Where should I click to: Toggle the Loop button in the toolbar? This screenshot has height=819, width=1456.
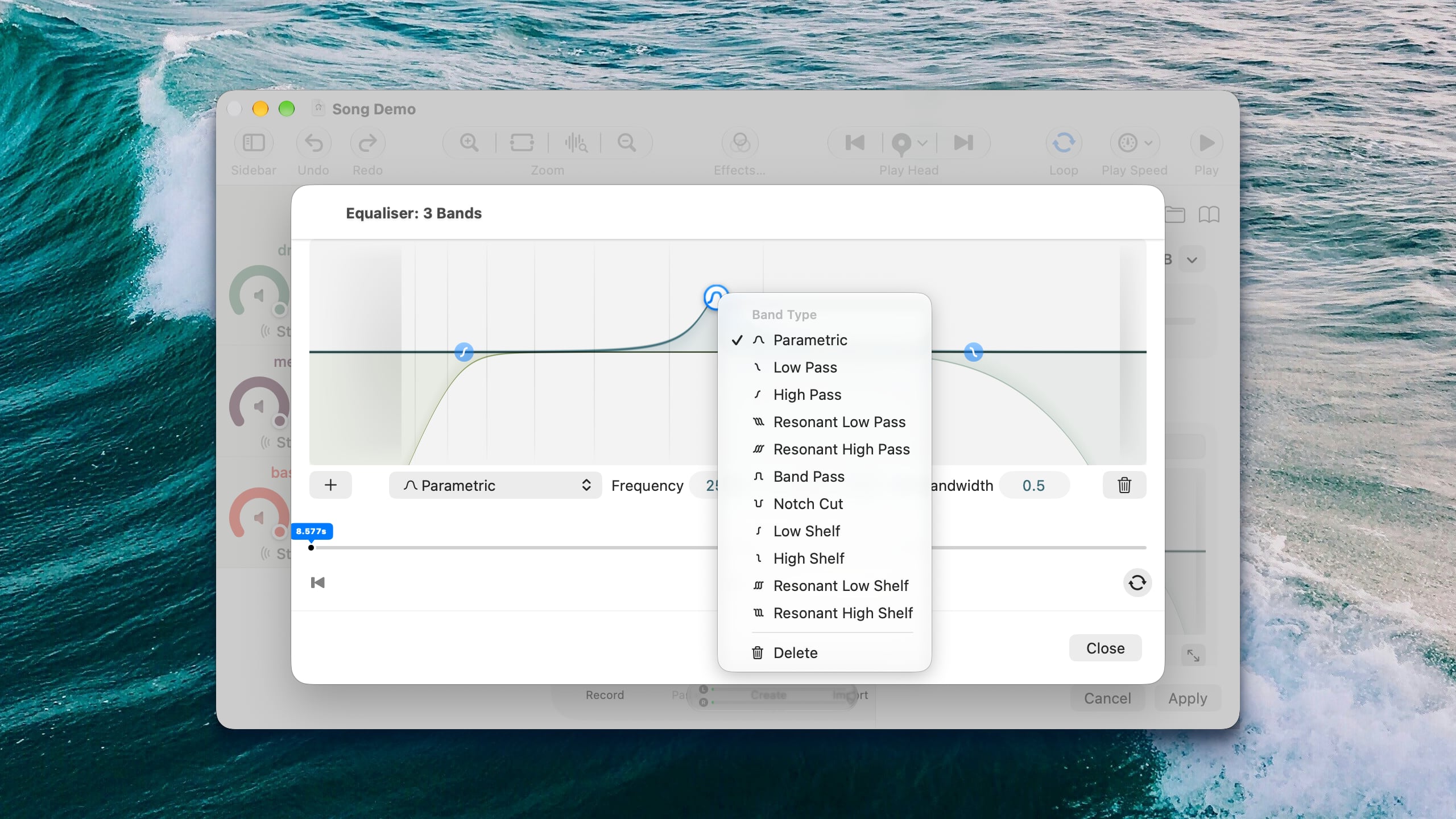1063,143
